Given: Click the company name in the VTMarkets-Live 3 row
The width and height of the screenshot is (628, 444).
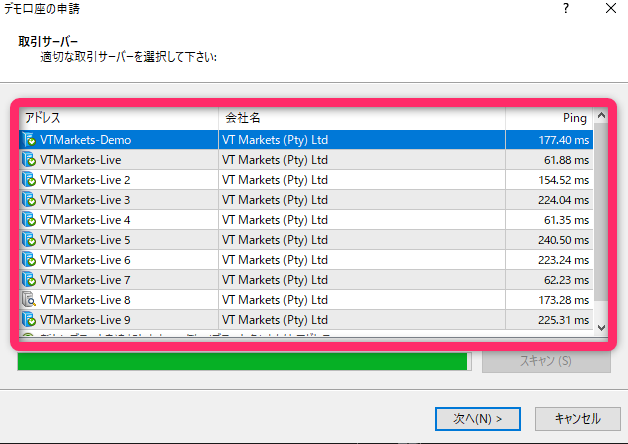Looking at the screenshot, I should [275, 200].
